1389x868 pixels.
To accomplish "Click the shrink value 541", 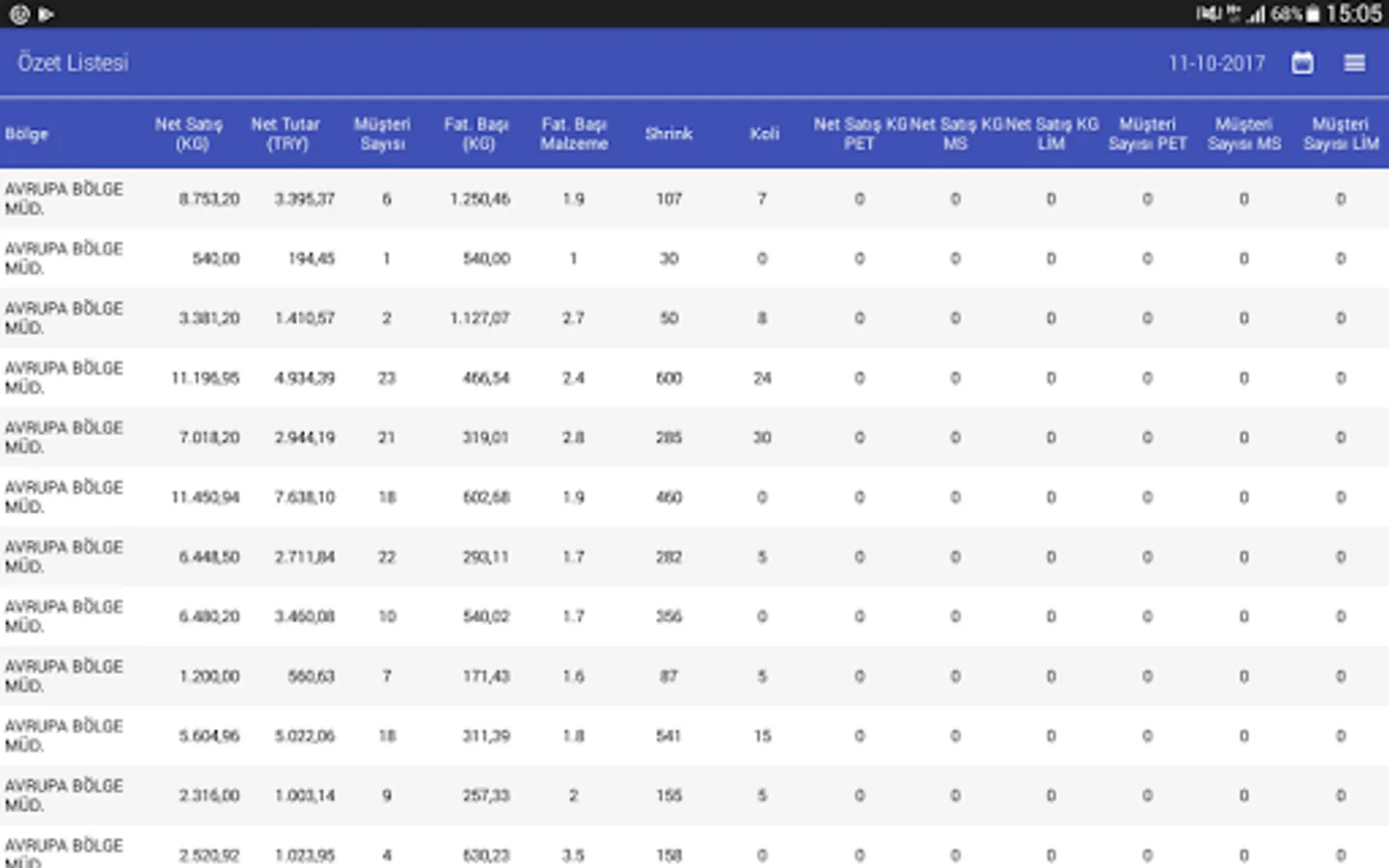I will coord(669,737).
